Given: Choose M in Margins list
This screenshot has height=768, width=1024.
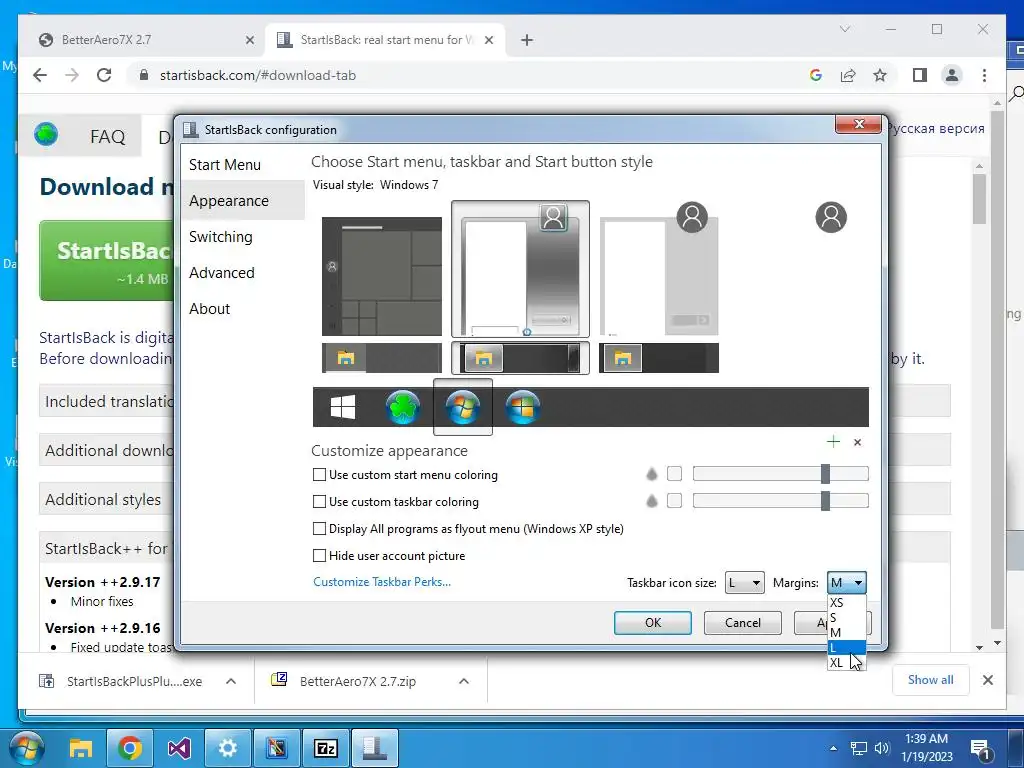Looking at the screenshot, I should (847, 632).
